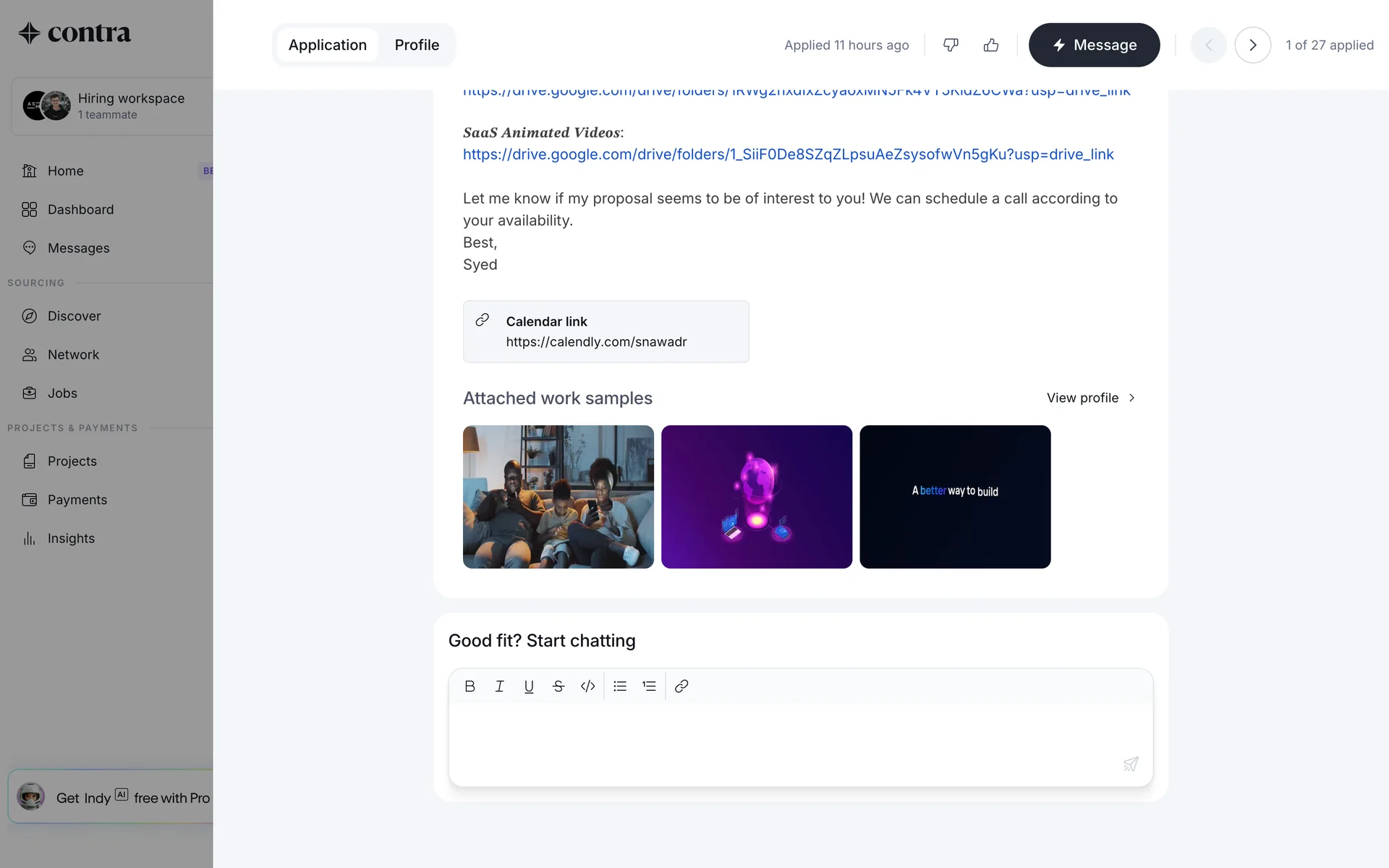Toggle italic formatting in chat editor
Image resolution: width=1389 pixels, height=868 pixels.
pyautogui.click(x=499, y=686)
